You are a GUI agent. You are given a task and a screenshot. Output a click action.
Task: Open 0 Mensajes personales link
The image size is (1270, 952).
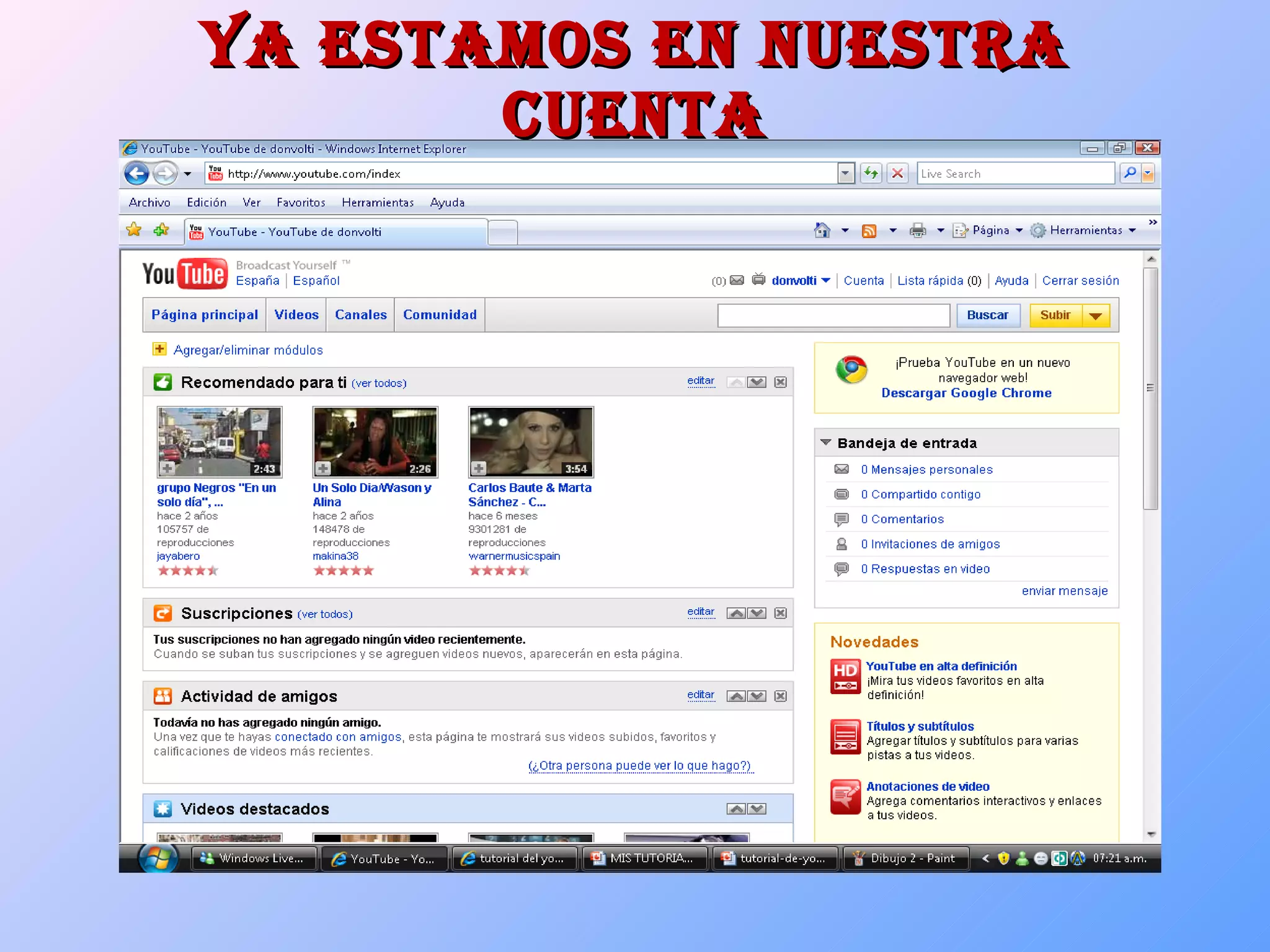tap(926, 470)
